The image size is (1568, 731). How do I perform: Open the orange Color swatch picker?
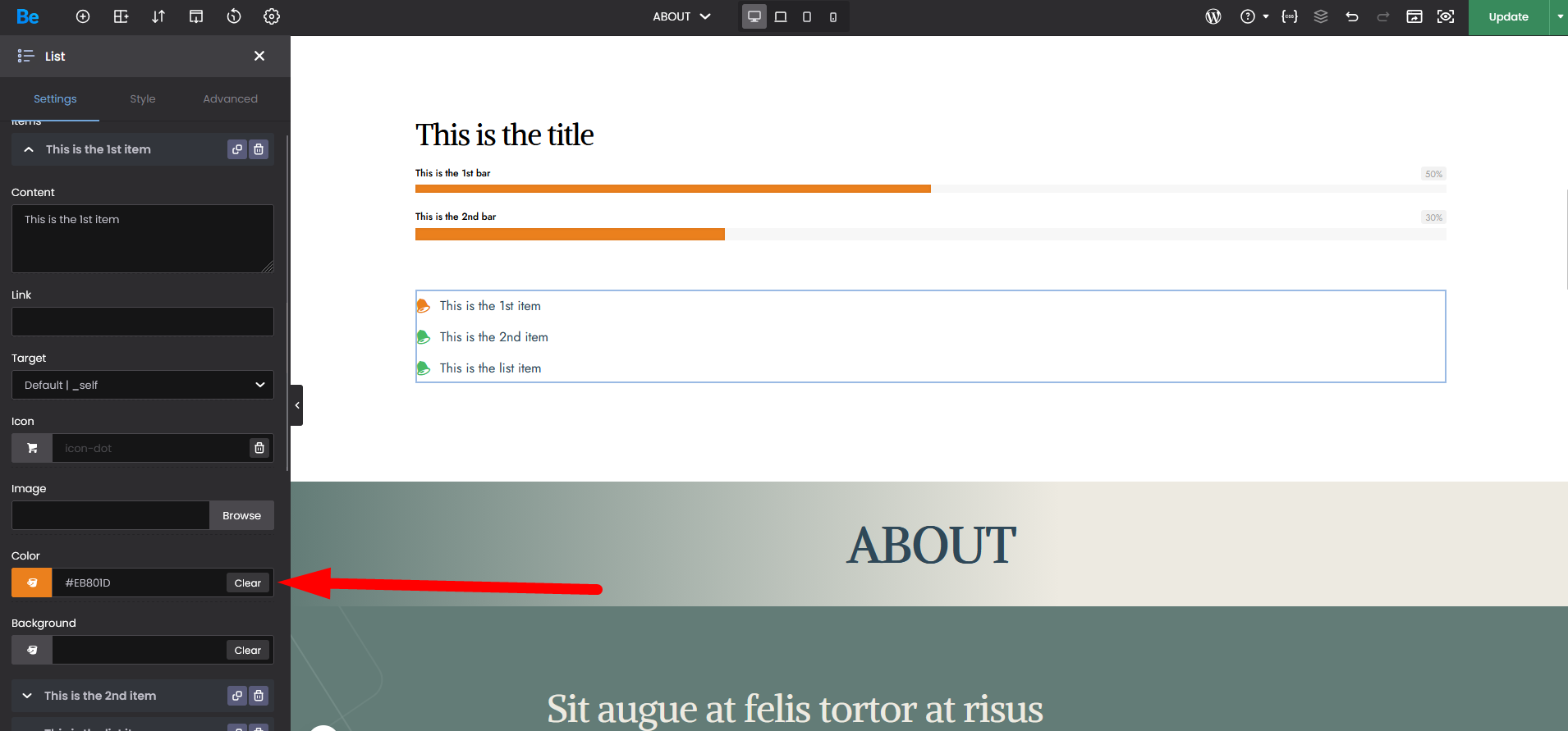pyautogui.click(x=32, y=583)
